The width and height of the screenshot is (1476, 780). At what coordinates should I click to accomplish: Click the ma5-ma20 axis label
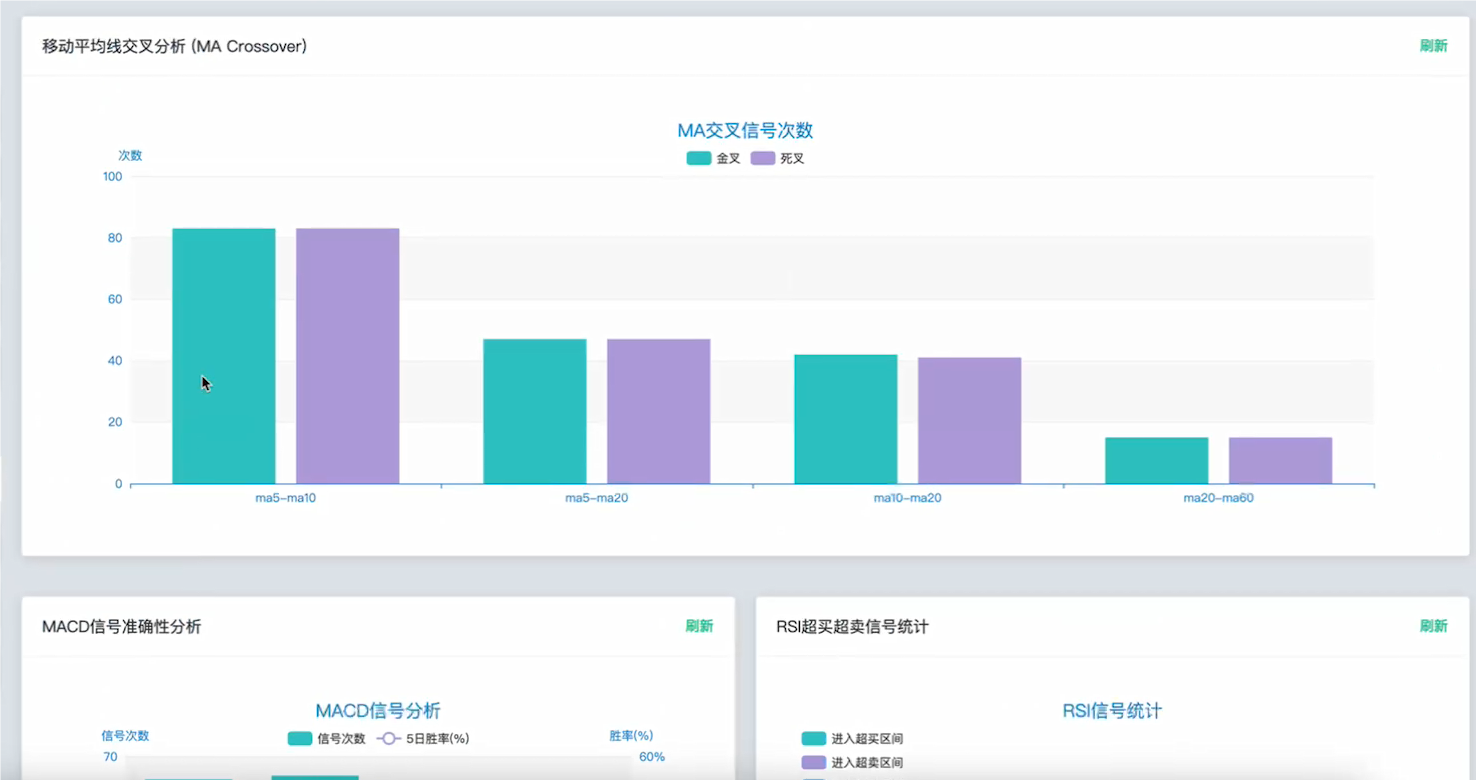click(x=597, y=498)
